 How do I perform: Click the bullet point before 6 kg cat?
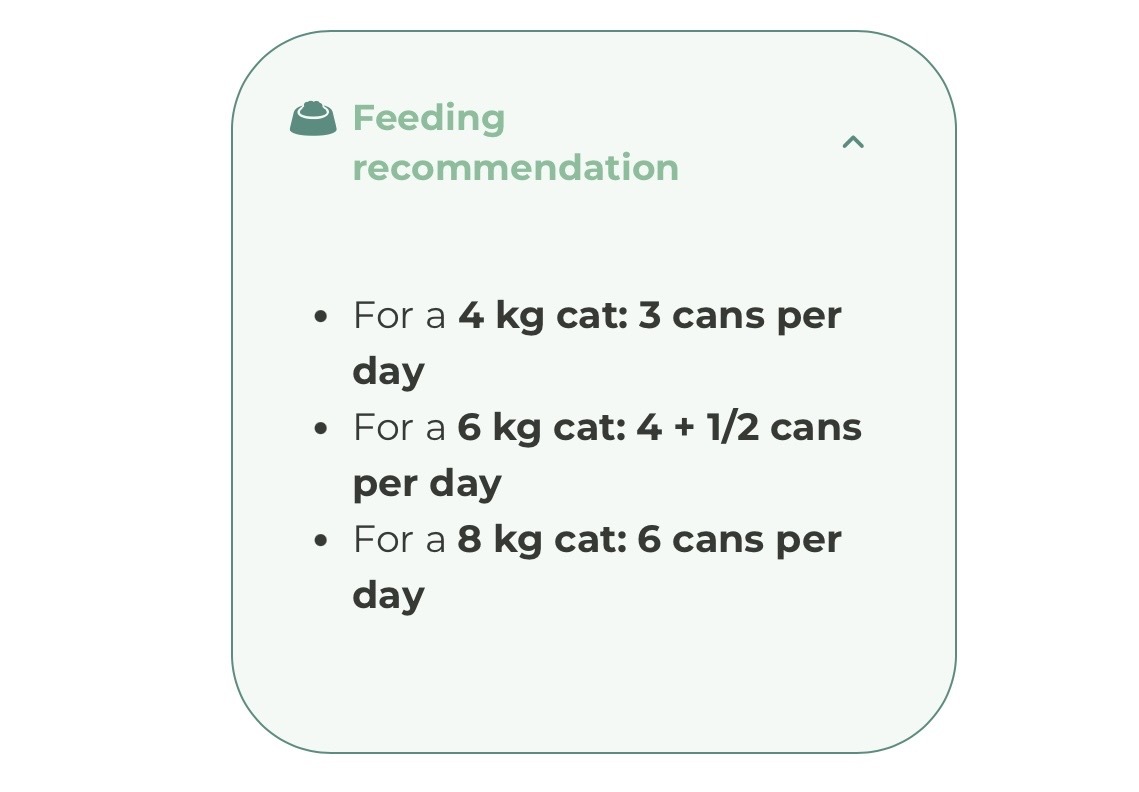[x=320, y=429]
